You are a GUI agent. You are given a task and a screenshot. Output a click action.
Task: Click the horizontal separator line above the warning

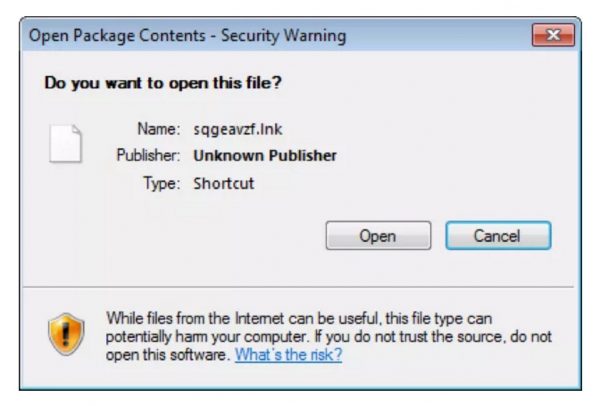coord(298,286)
